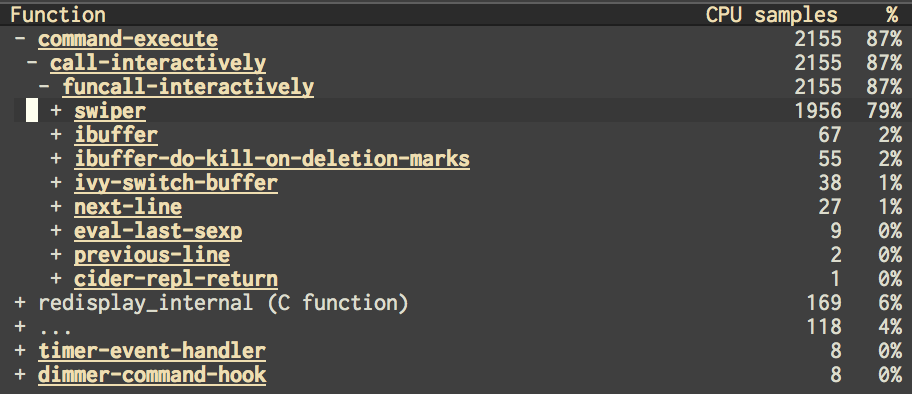912x394 pixels.
Task: Open eval-last-sexp function definition
Action: [158, 232]
